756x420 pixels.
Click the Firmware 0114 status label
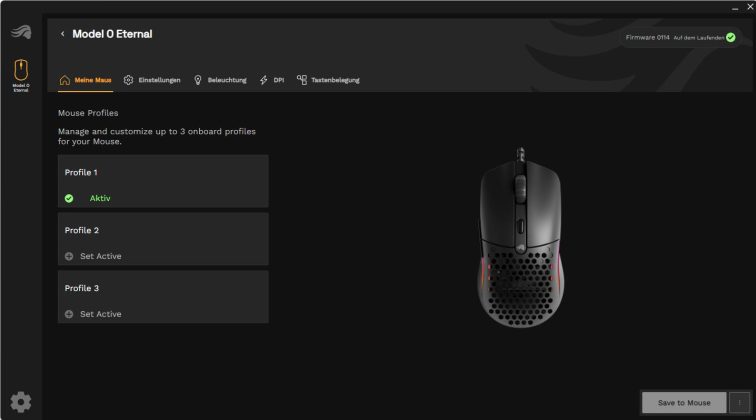click(x=648, y=37)
